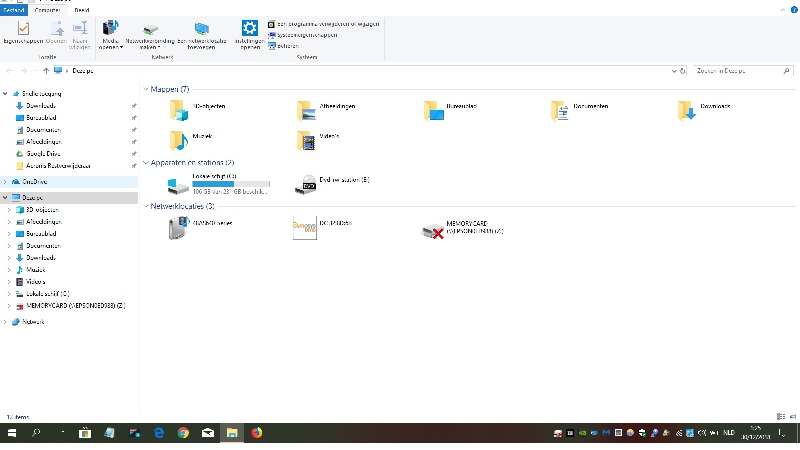Launch Google Chrome from the taskbar

pos(183,433)
